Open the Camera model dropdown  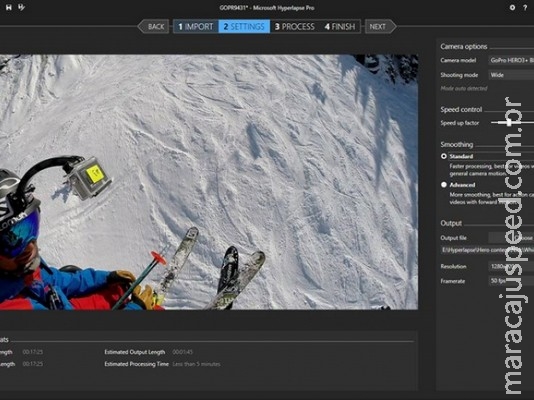click(511, 60)
